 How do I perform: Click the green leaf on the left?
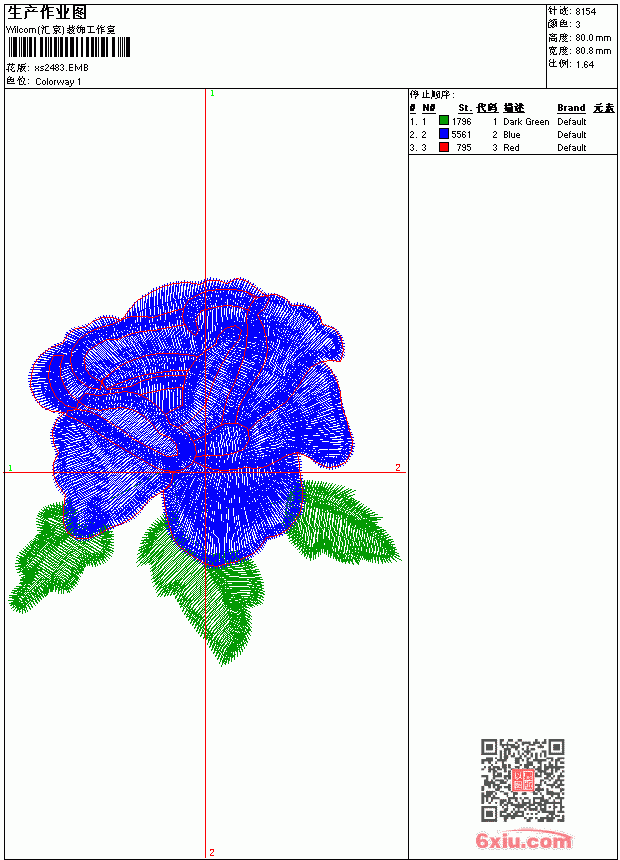coord(58,559)
